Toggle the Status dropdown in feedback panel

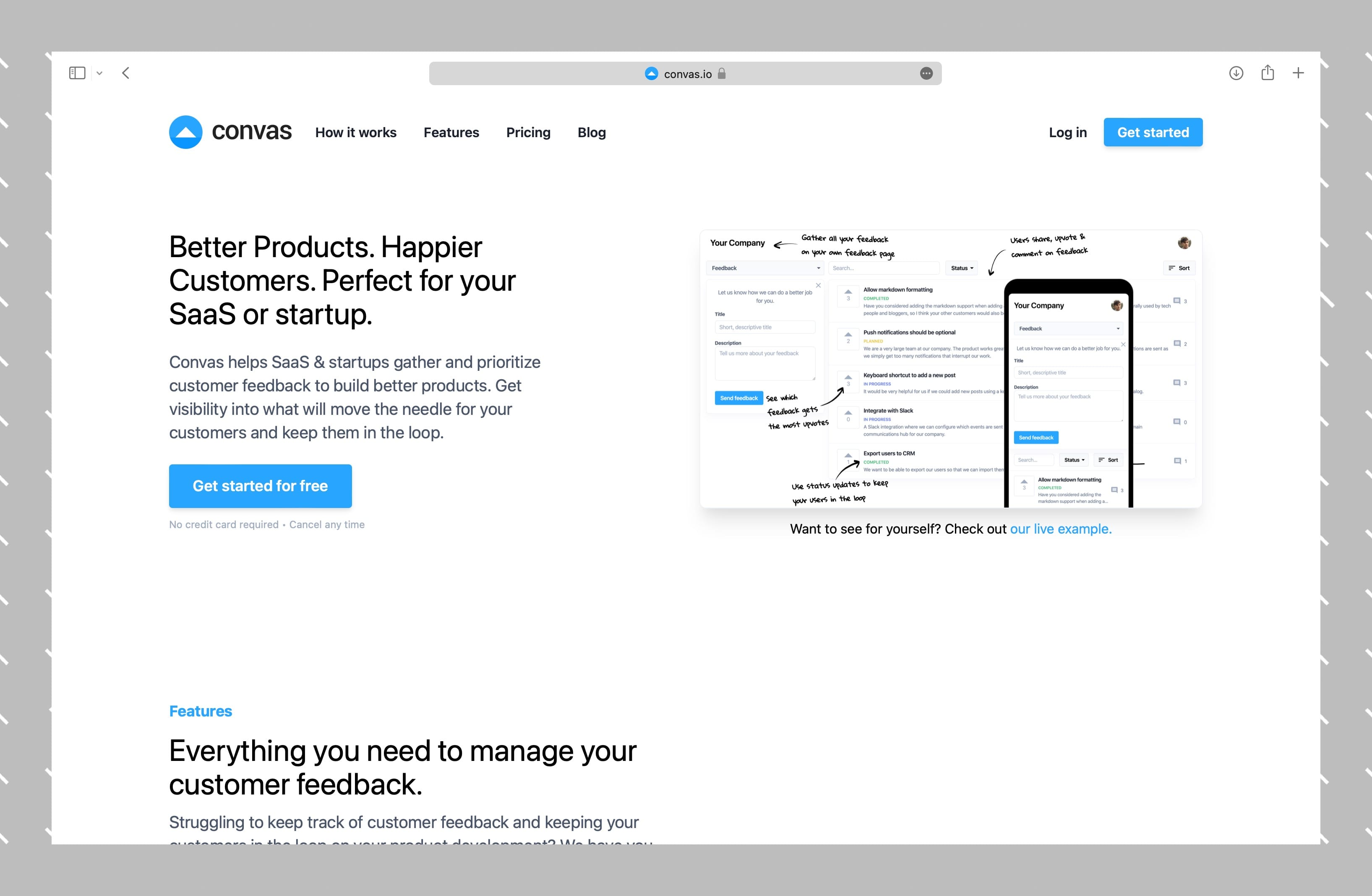[963, 267]
